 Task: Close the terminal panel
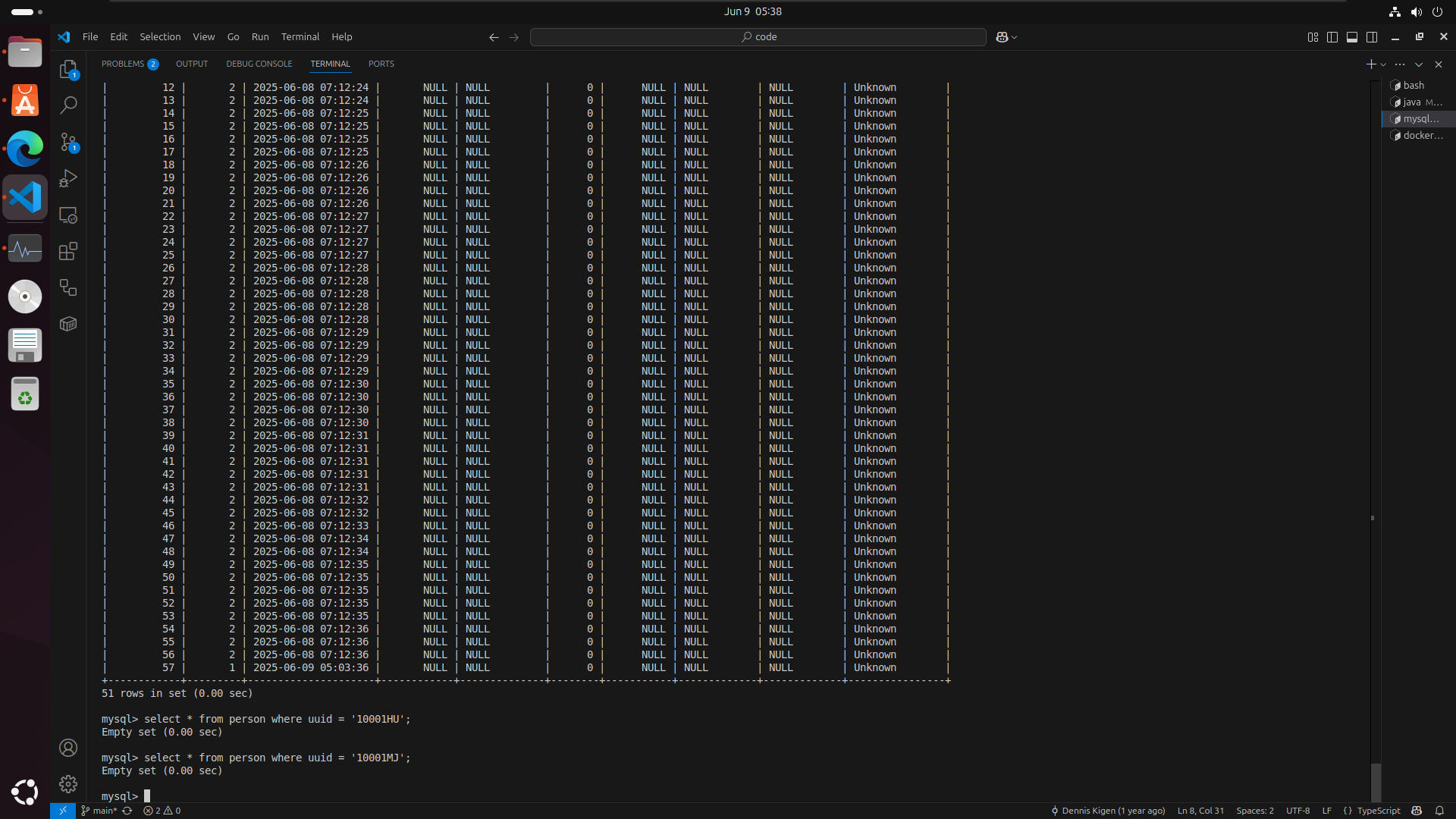[1439, 64]
